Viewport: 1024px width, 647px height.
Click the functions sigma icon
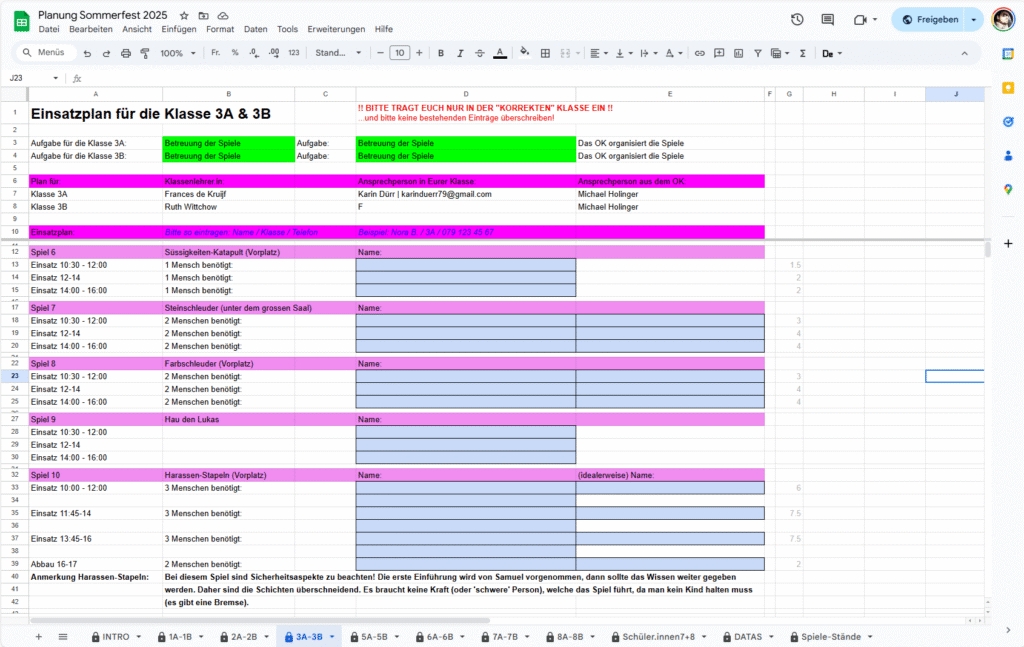[802, 53]
